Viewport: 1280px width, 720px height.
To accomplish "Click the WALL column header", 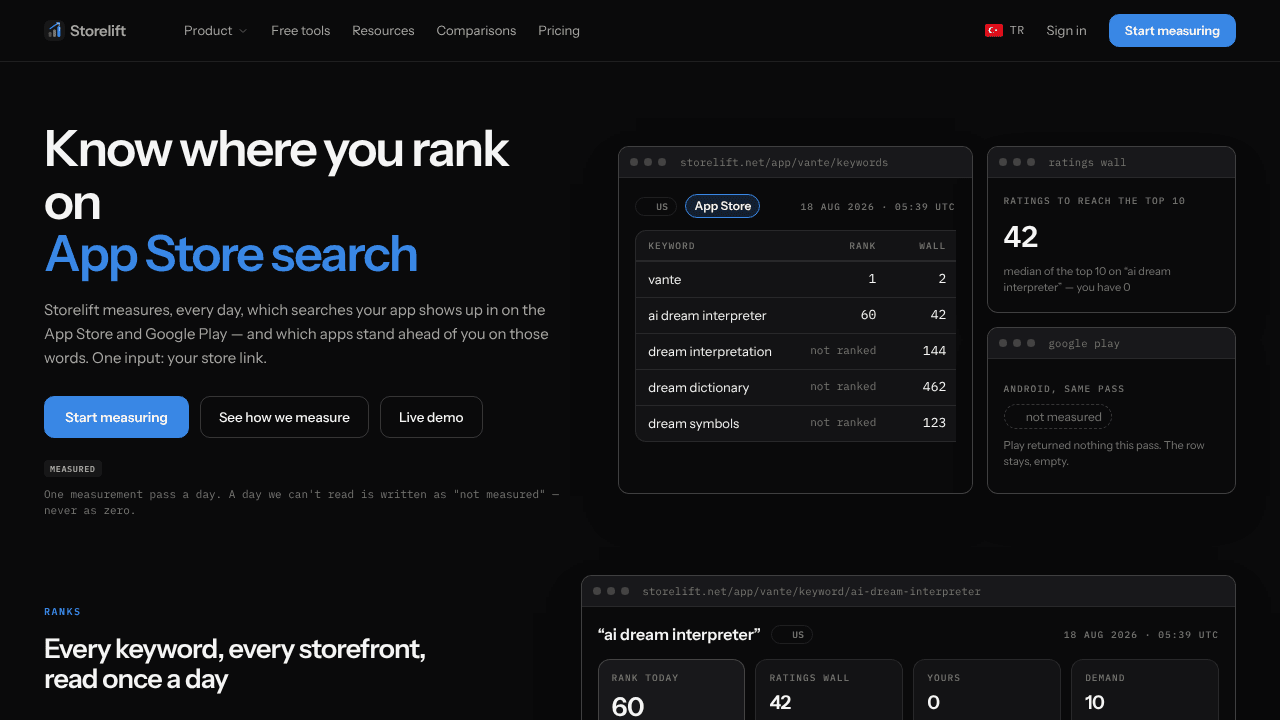I will [933, 246].
